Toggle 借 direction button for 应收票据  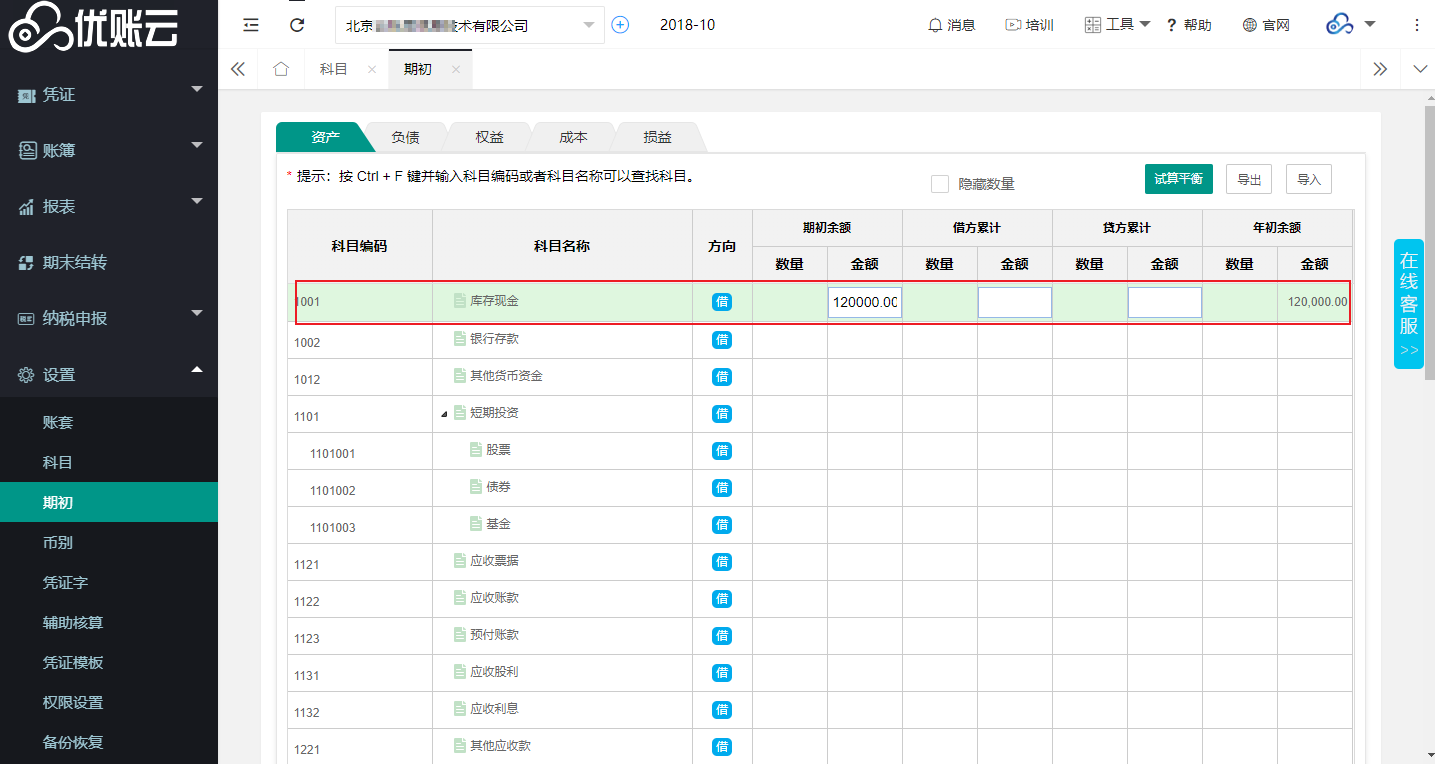click(x=722, y=562)
